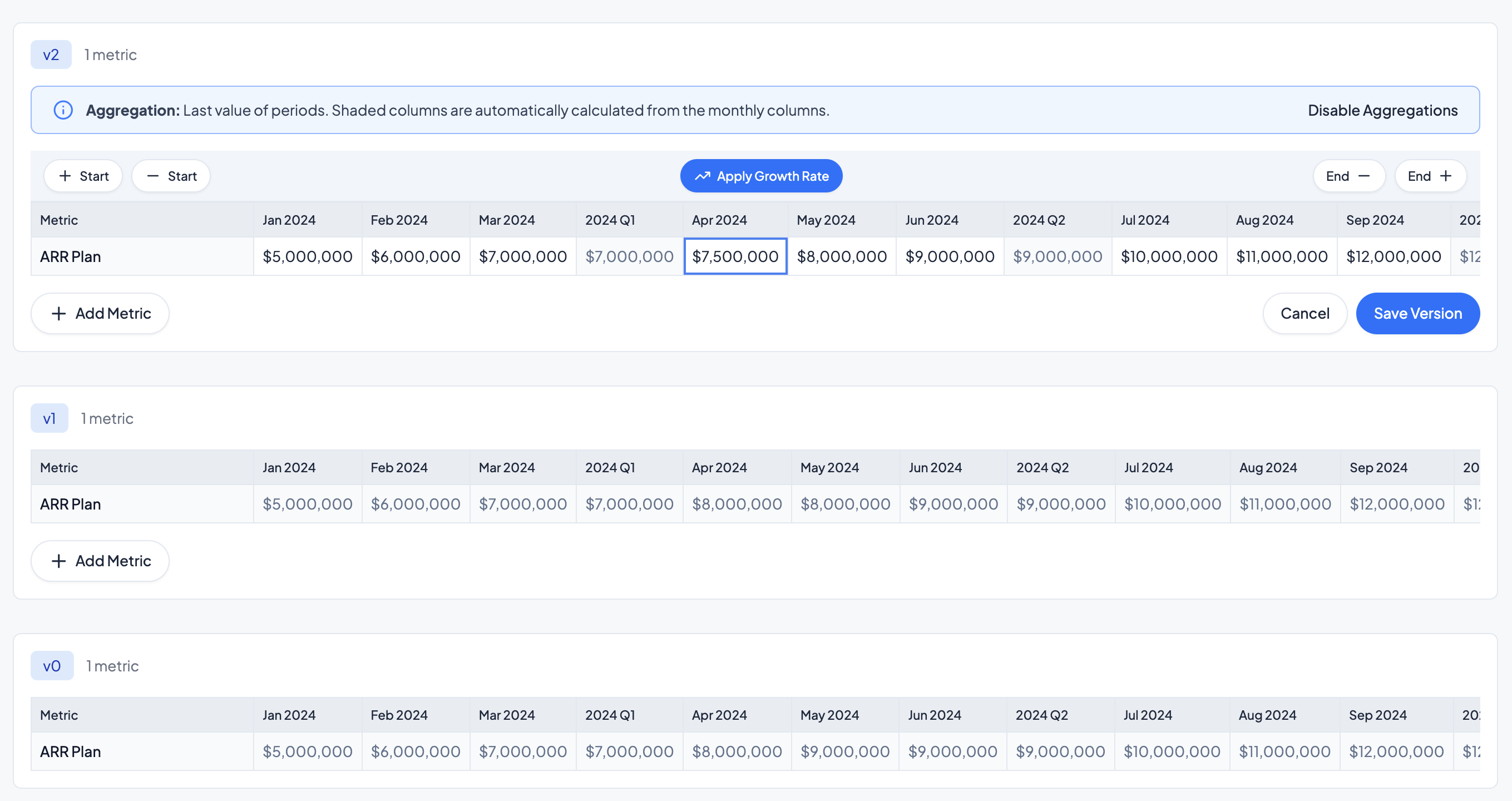Save Version of v2 plan
This screenshot has width=1512, height=801.
tap(1417, 313)
